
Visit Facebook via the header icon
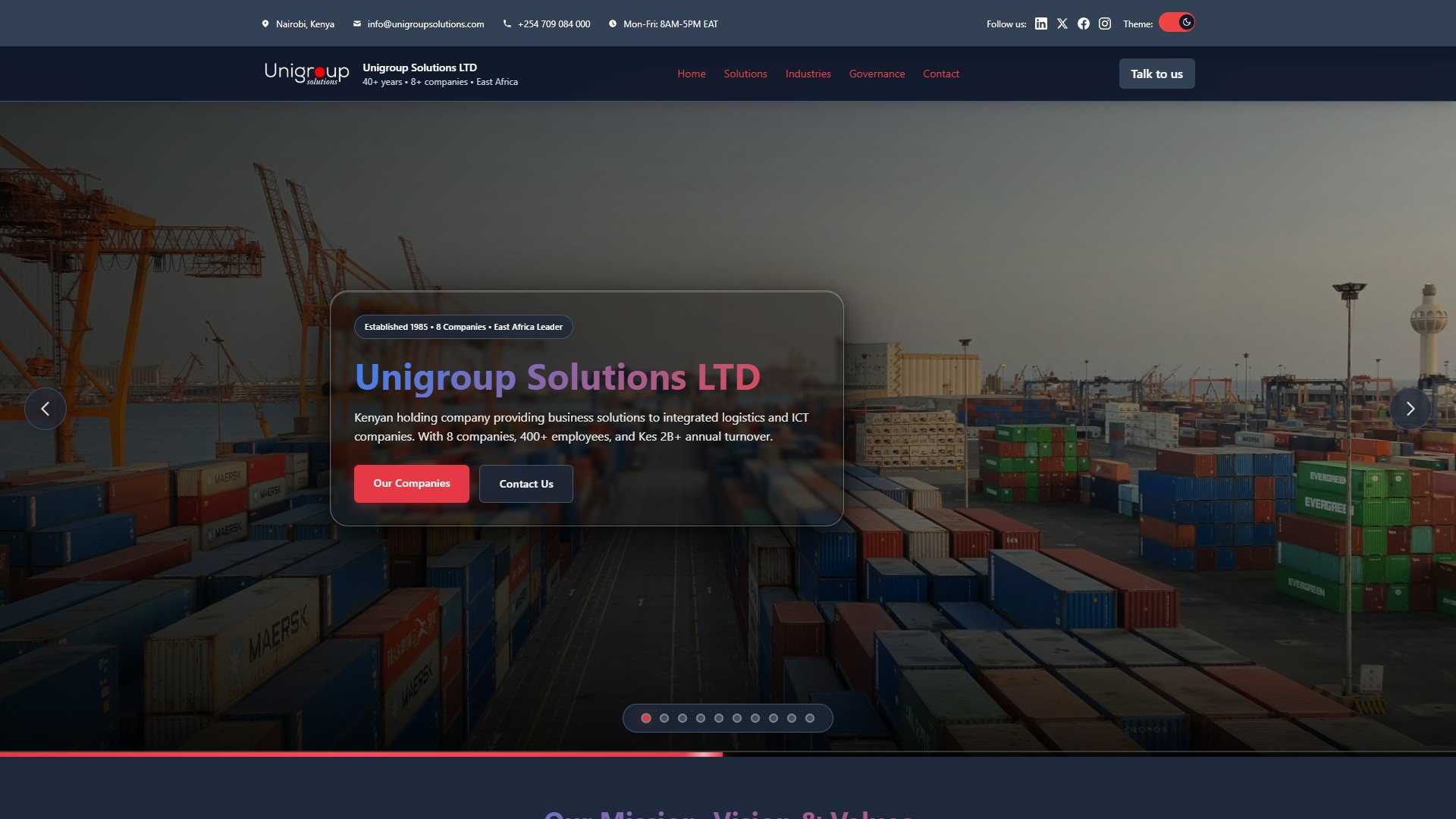tap(1083, 24)
